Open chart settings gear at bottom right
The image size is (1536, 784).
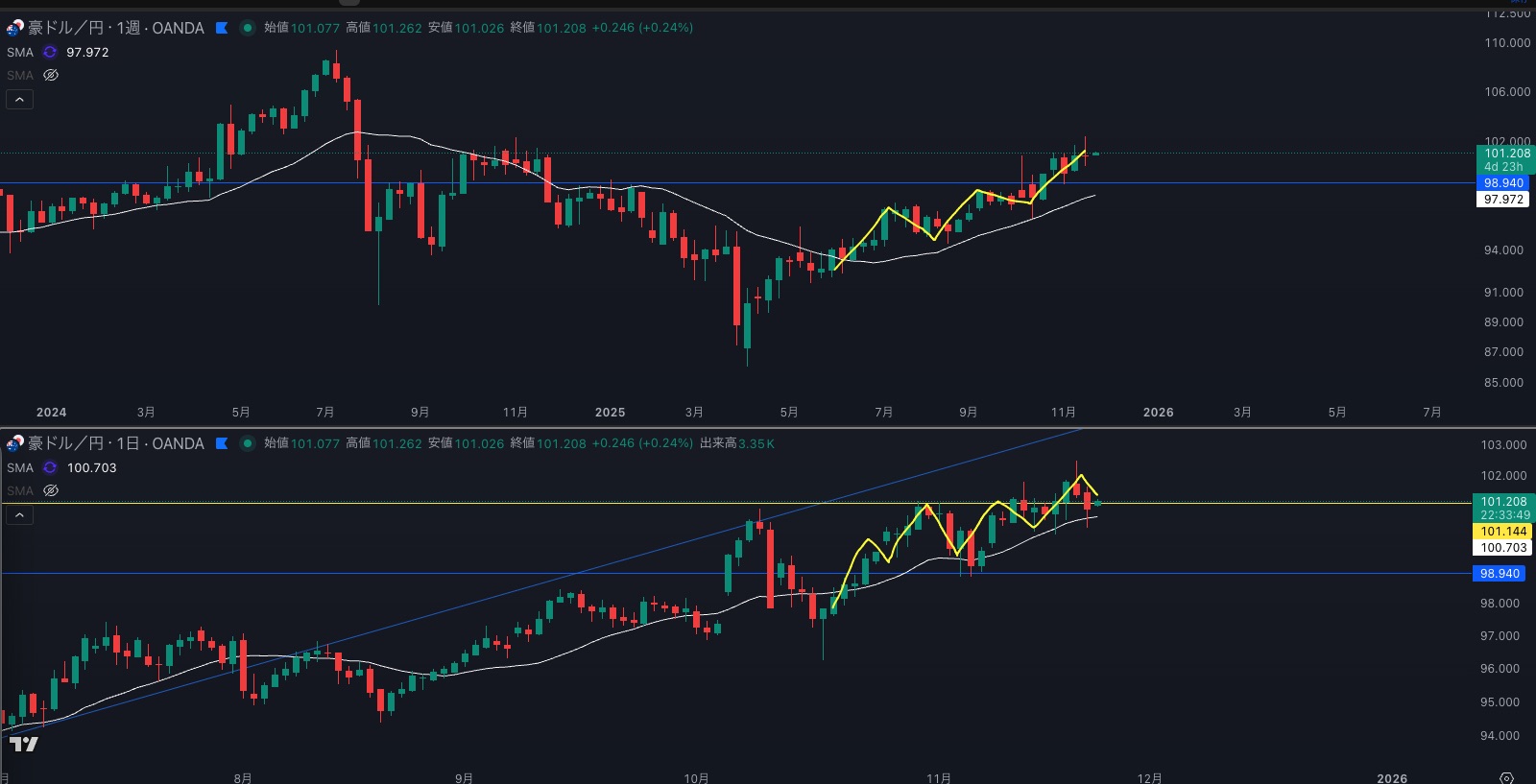point(1506,777)
